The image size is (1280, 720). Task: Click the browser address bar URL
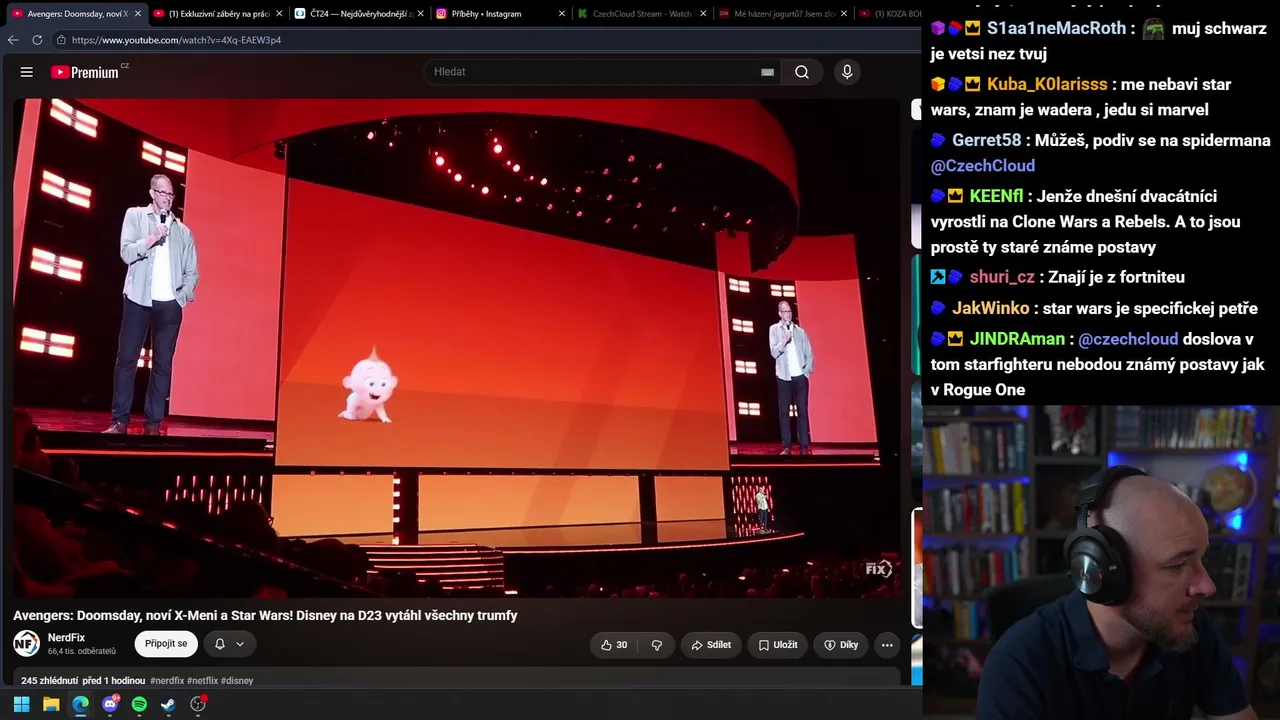pyautogui.click(x=177, y=40)
